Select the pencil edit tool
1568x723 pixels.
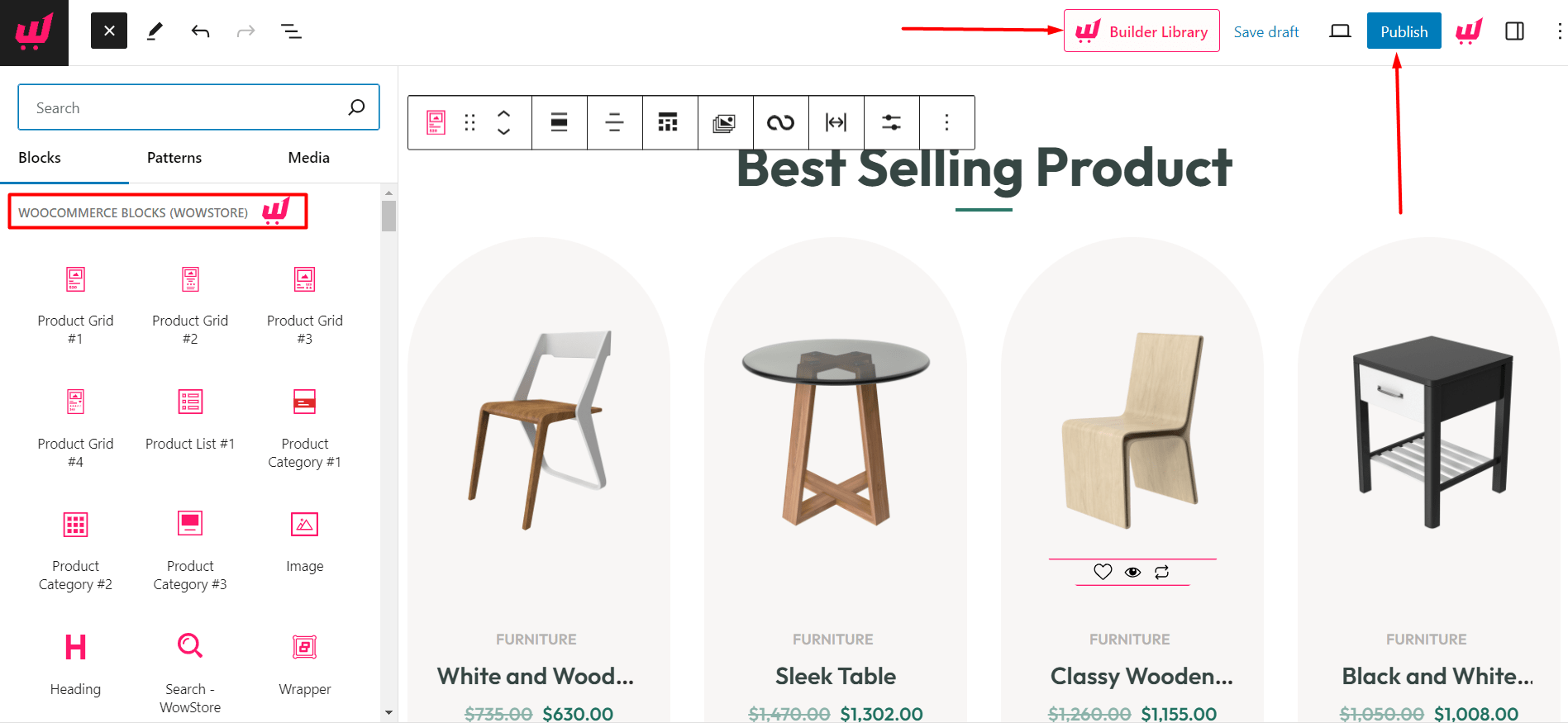pyautogui.click(x=155, y=31)
